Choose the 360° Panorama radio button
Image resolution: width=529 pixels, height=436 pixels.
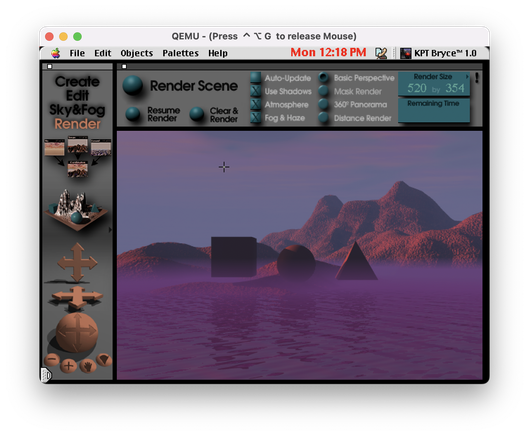pos(324,104)
